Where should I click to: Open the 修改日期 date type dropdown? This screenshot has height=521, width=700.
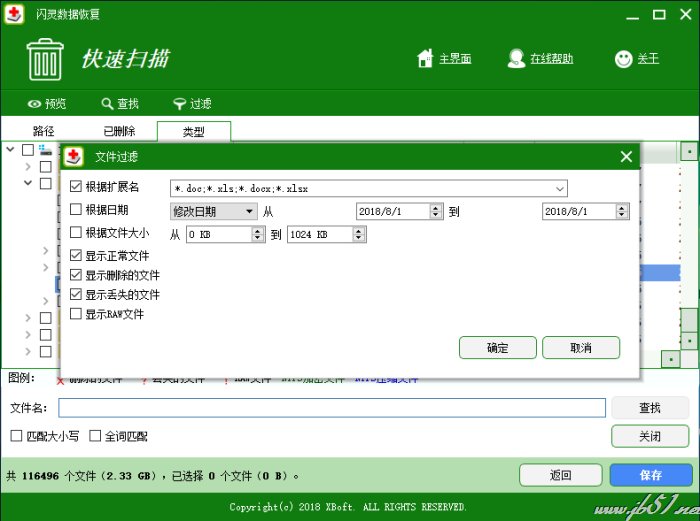click(x=213, y=211)
